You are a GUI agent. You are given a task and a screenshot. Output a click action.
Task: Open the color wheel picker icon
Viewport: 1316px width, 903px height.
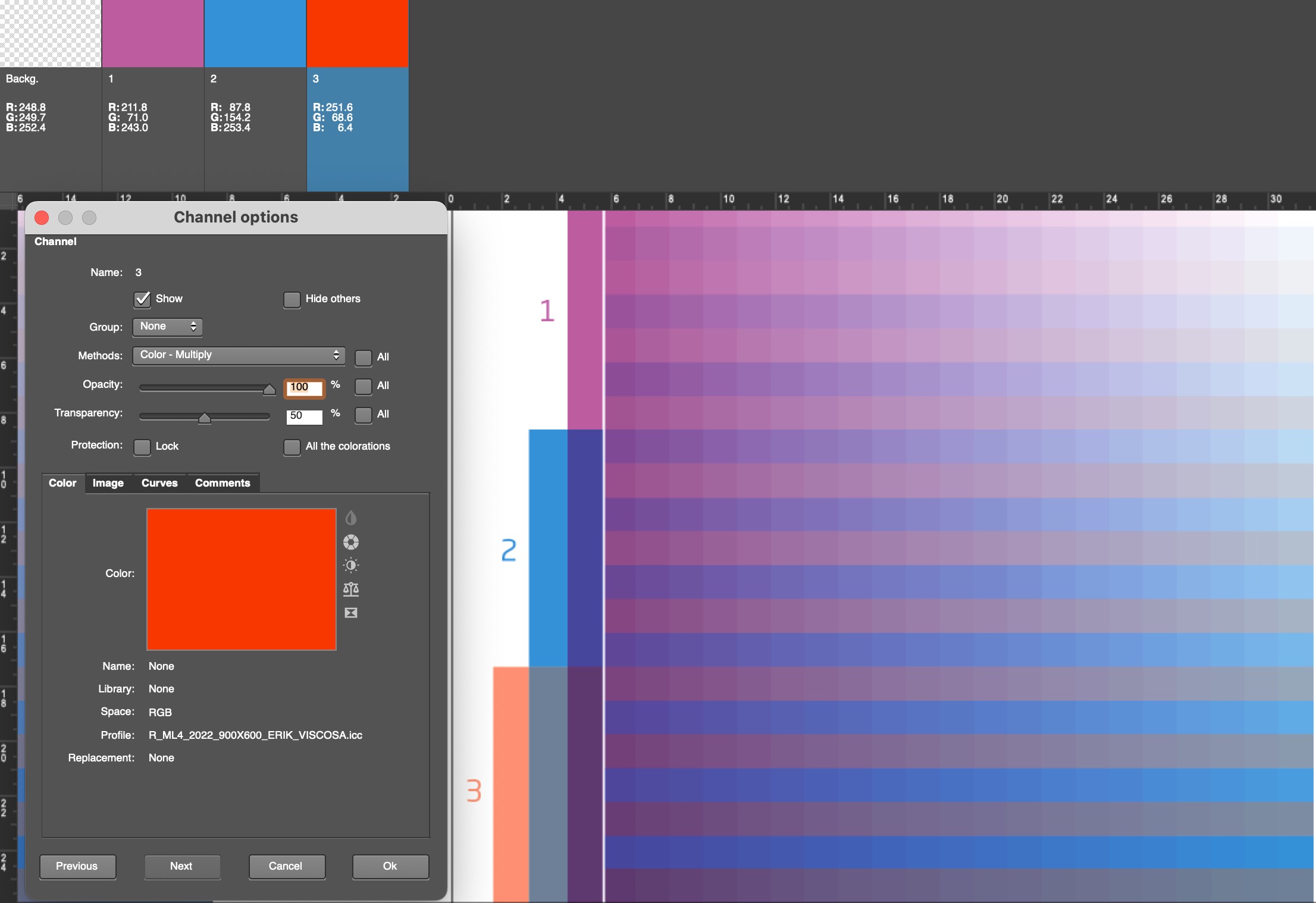tap(351, 542)
